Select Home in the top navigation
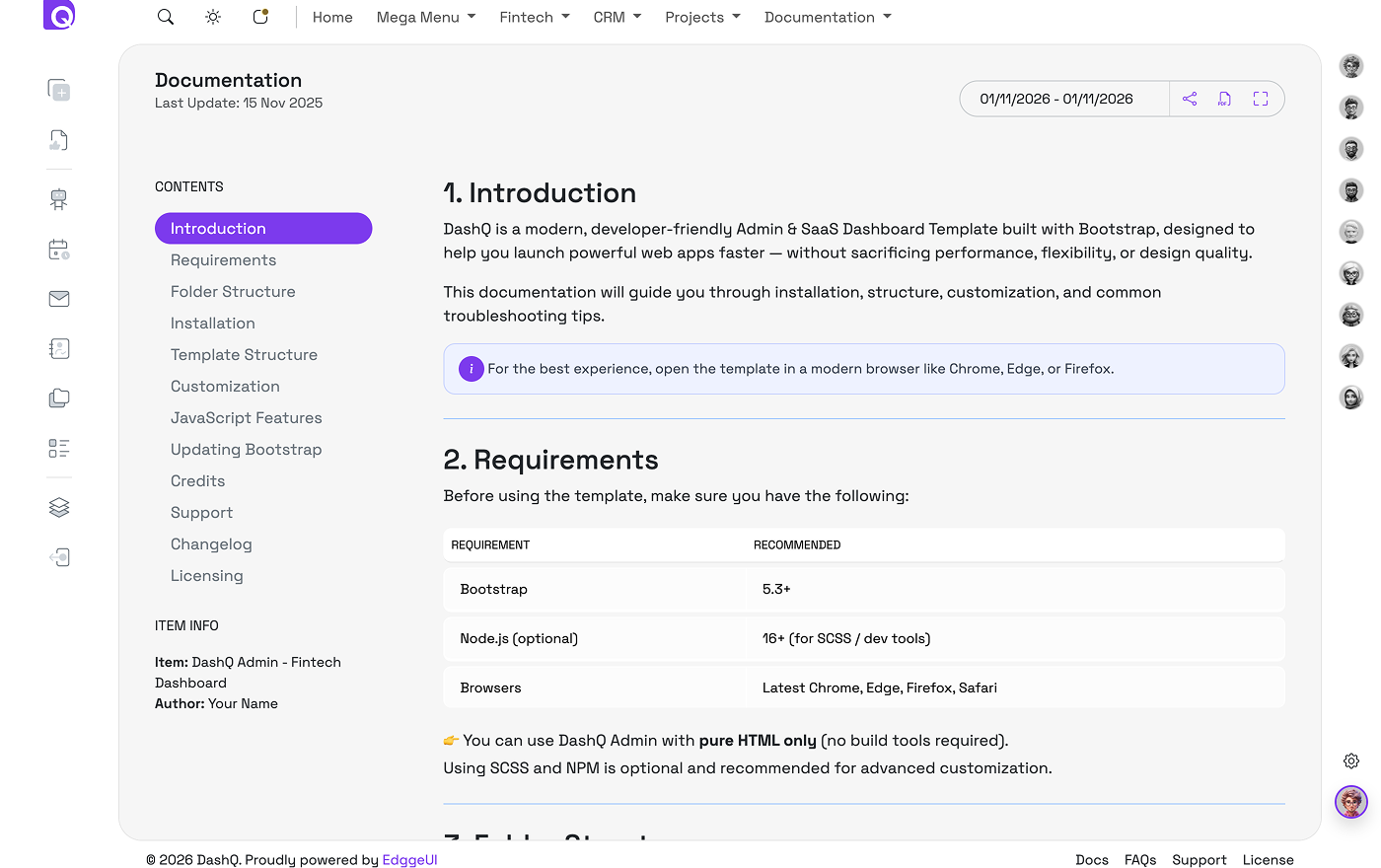Screen dimensions: 1381x868 (332, 17)
